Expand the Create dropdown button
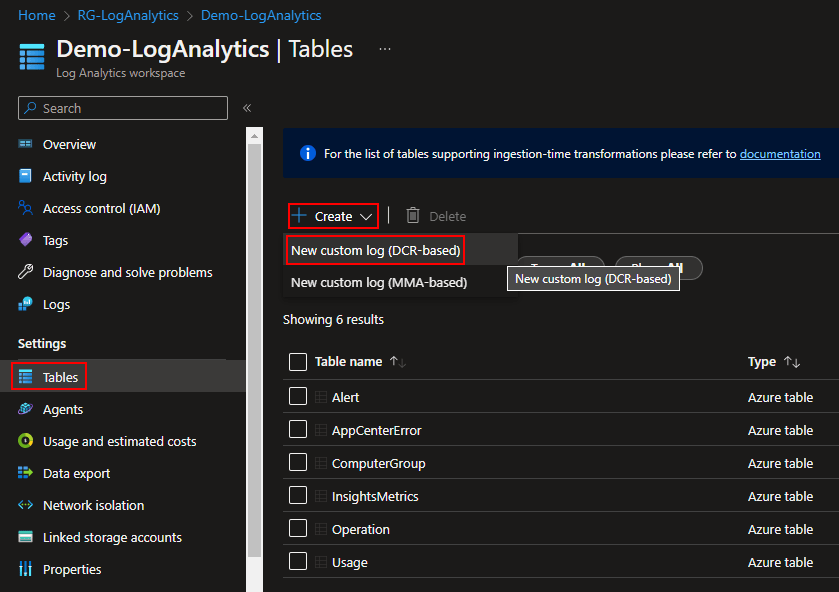 (x=333, y=216)
